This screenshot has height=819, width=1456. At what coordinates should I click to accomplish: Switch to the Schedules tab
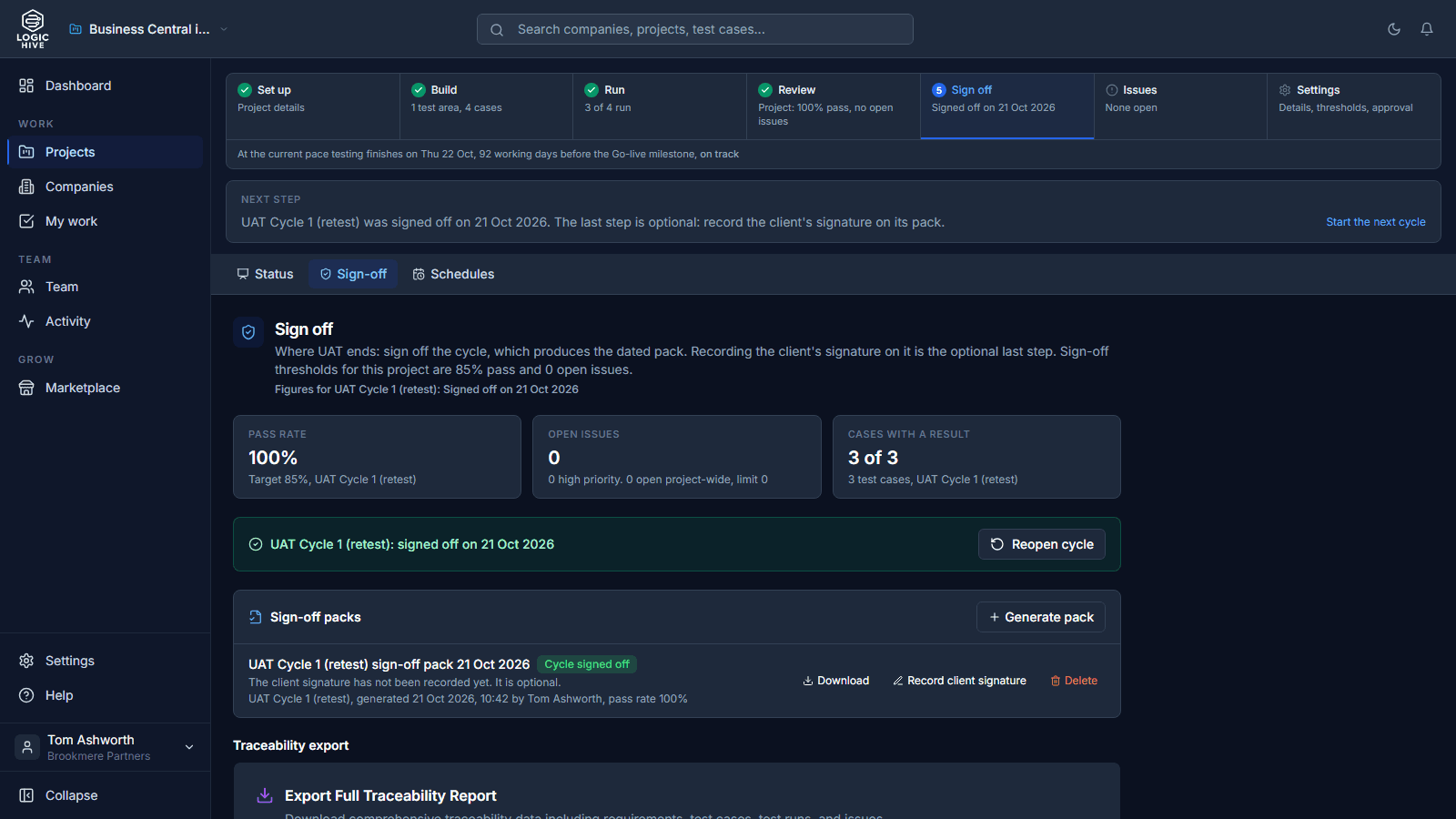(x=453, y=274)
